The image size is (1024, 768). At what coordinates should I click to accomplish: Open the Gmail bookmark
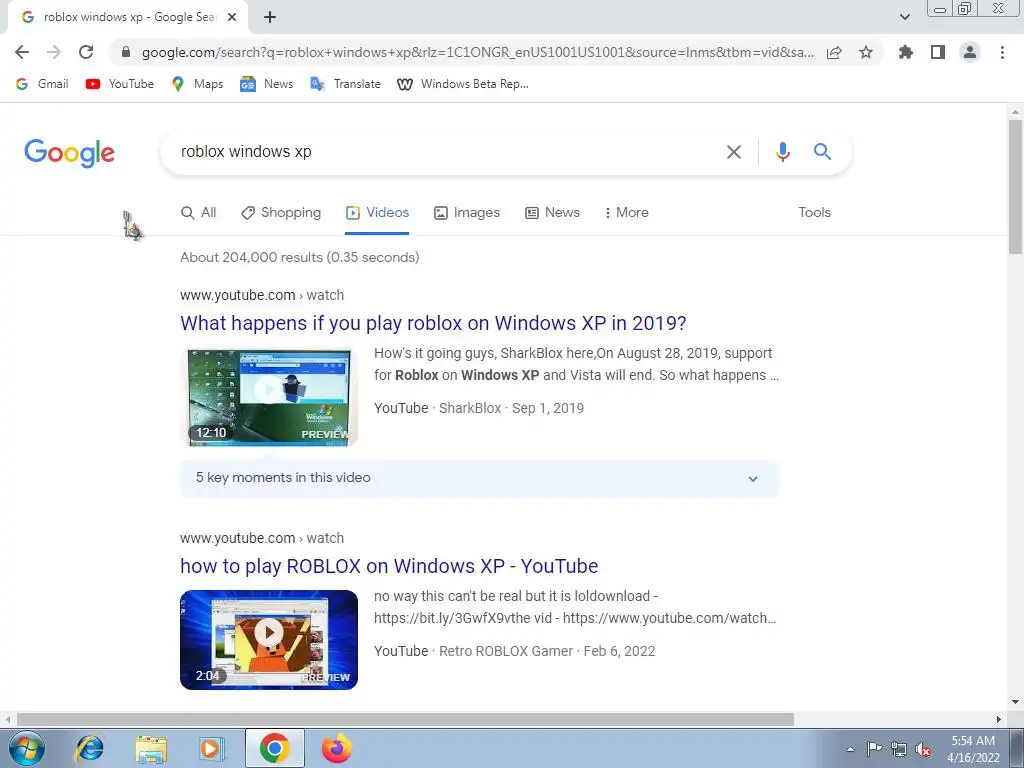(x=42, y=84)
